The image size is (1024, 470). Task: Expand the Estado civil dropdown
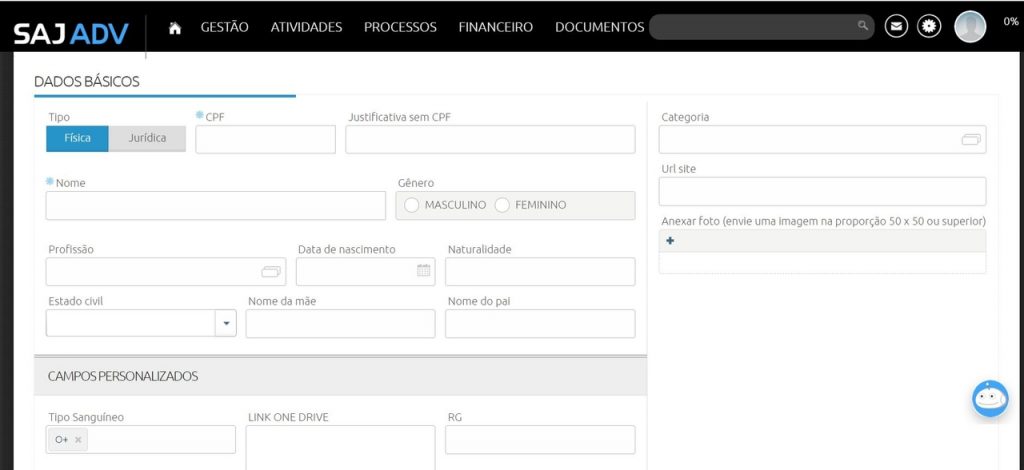click(x=226, y=323)
